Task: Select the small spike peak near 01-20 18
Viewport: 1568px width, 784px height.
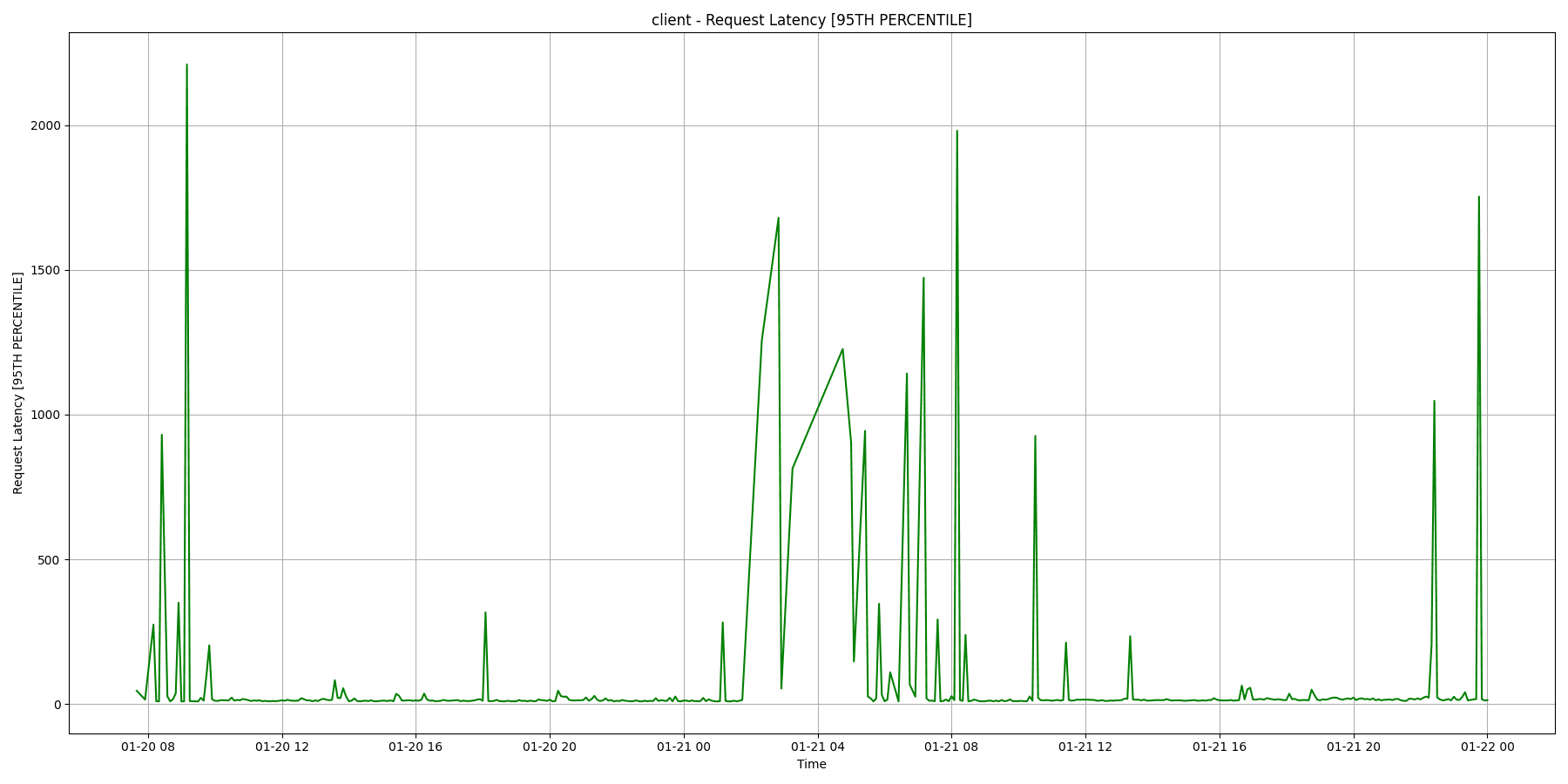Action: (485, 612)
